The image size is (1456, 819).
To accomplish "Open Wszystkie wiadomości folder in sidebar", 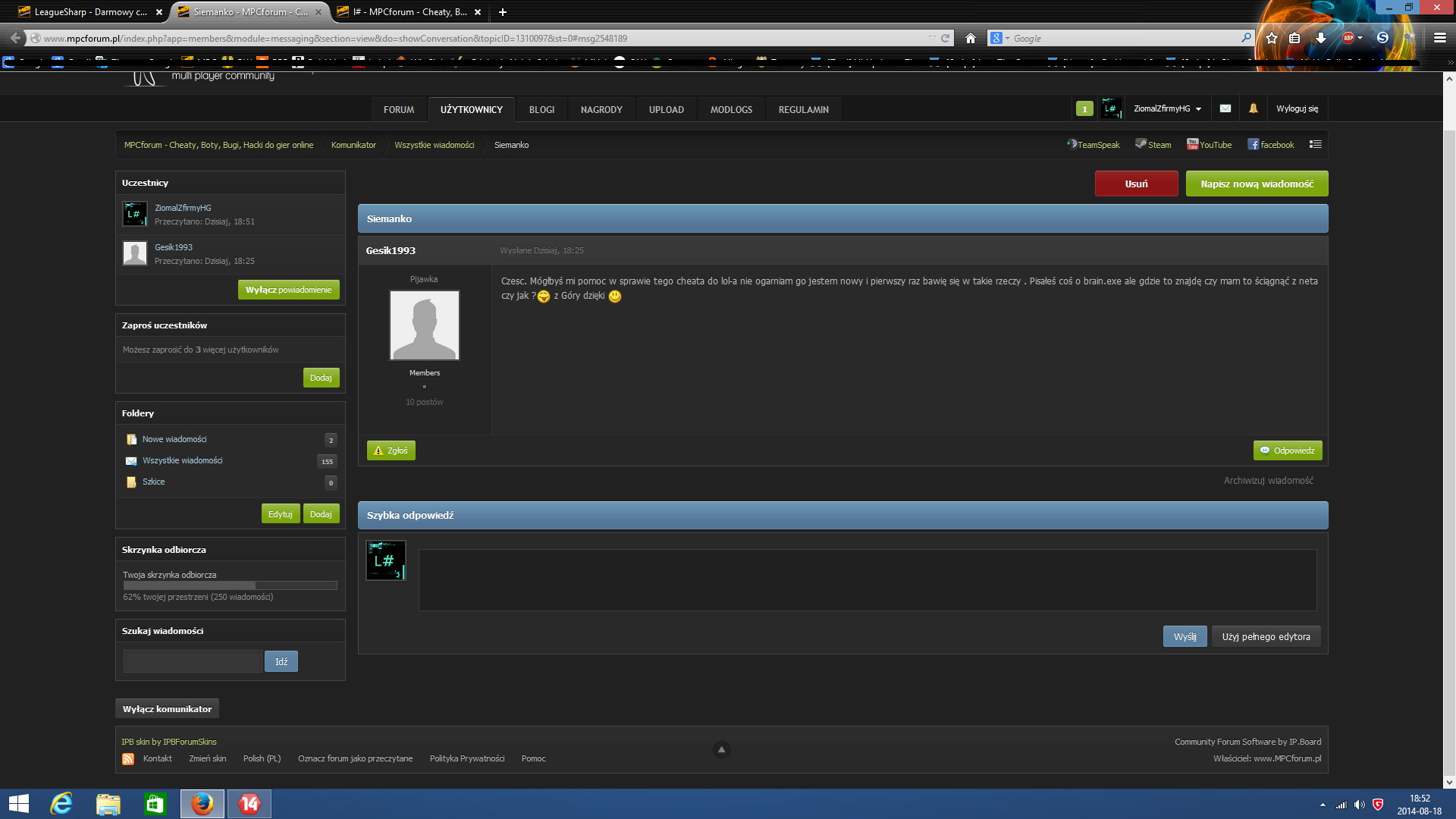I will tap(182, 460).
